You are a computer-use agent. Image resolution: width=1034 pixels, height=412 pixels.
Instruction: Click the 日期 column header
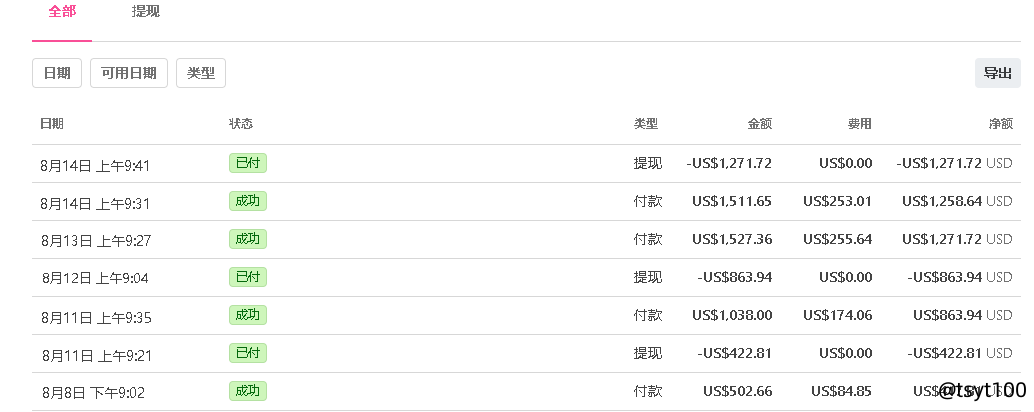(x=52, y=124)
